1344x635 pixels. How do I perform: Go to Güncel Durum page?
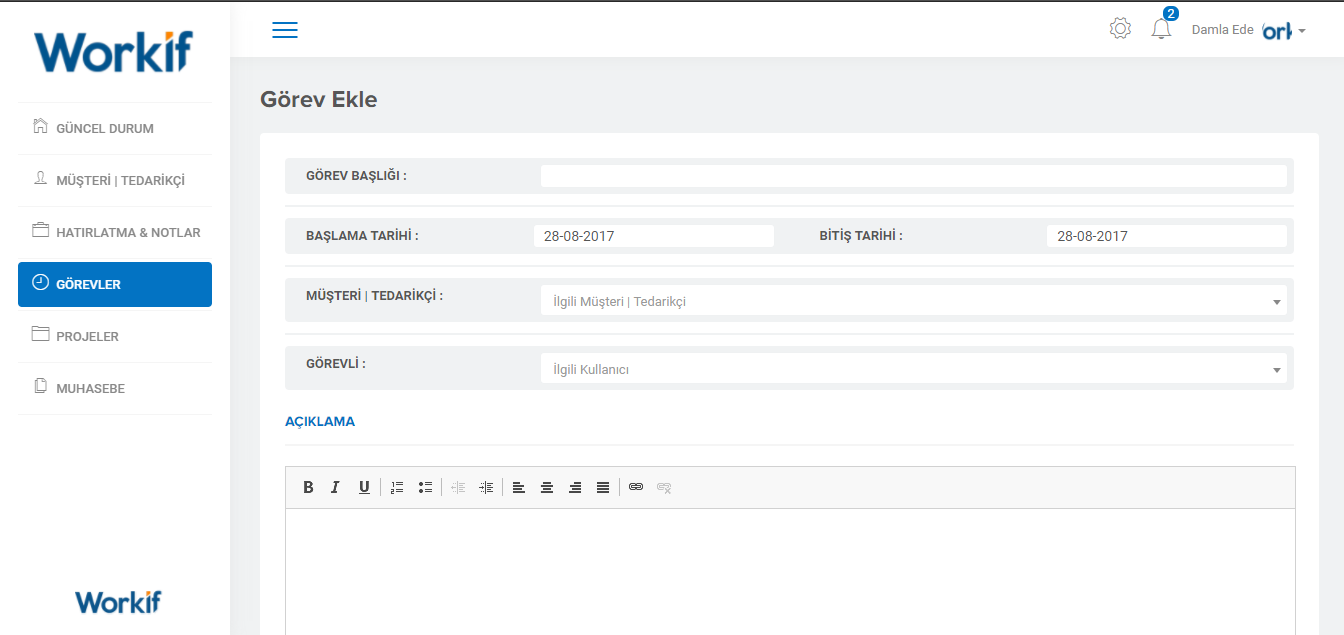pyautogui.click(x=115, y=128)
